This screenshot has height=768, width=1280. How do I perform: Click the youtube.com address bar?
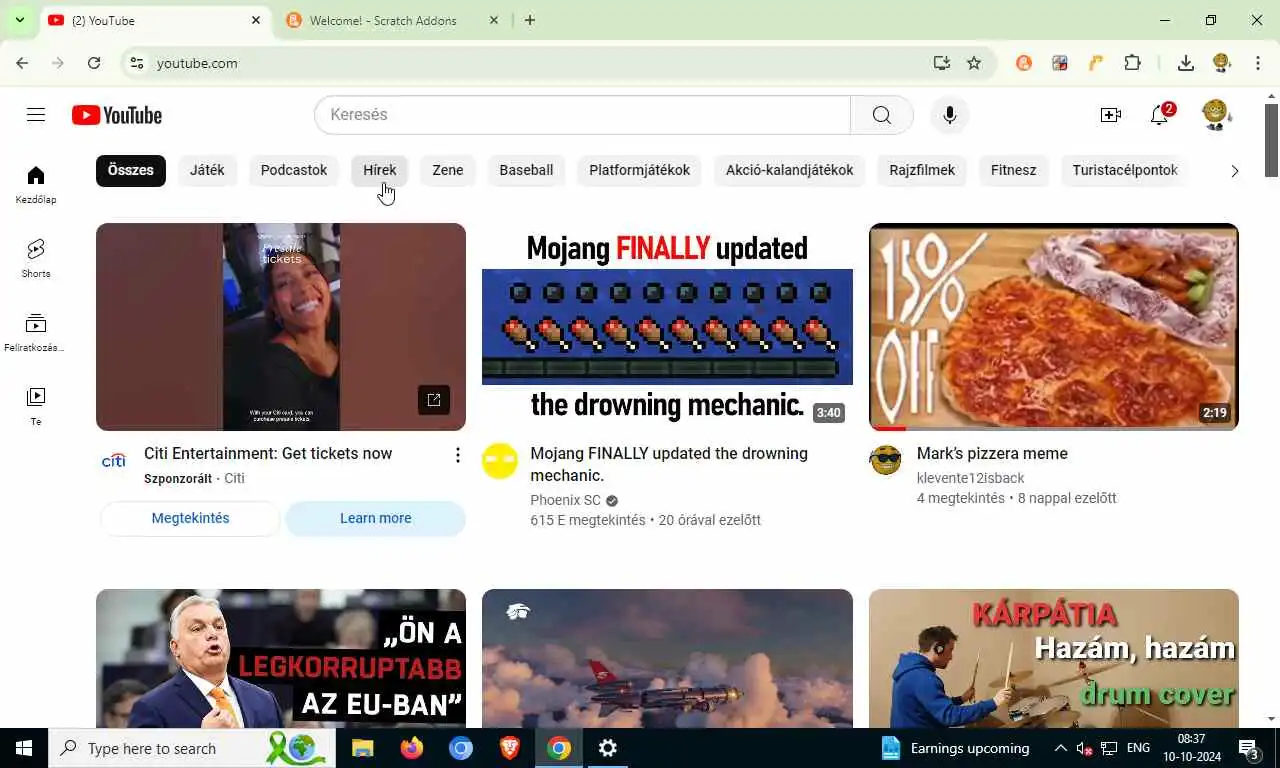point(540,63)
